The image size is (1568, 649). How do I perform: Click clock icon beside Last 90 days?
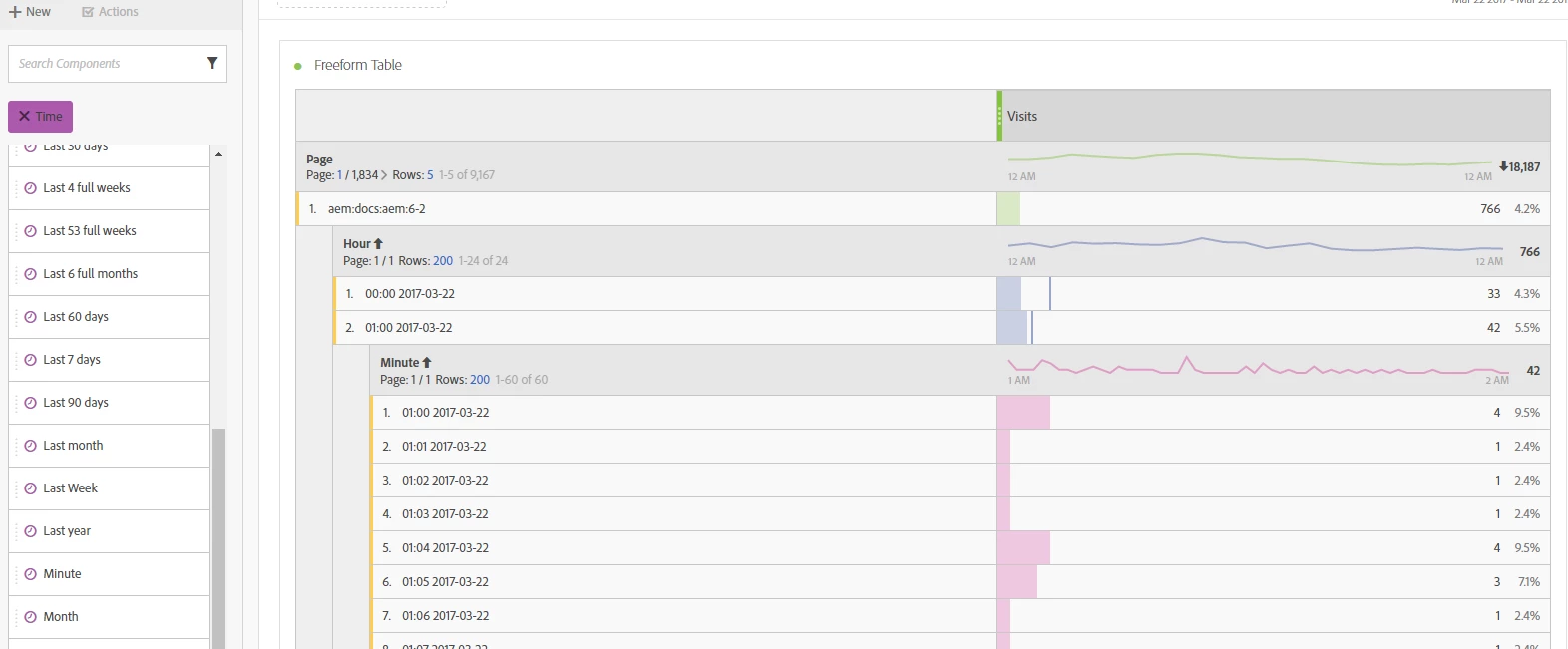[30, 403]
